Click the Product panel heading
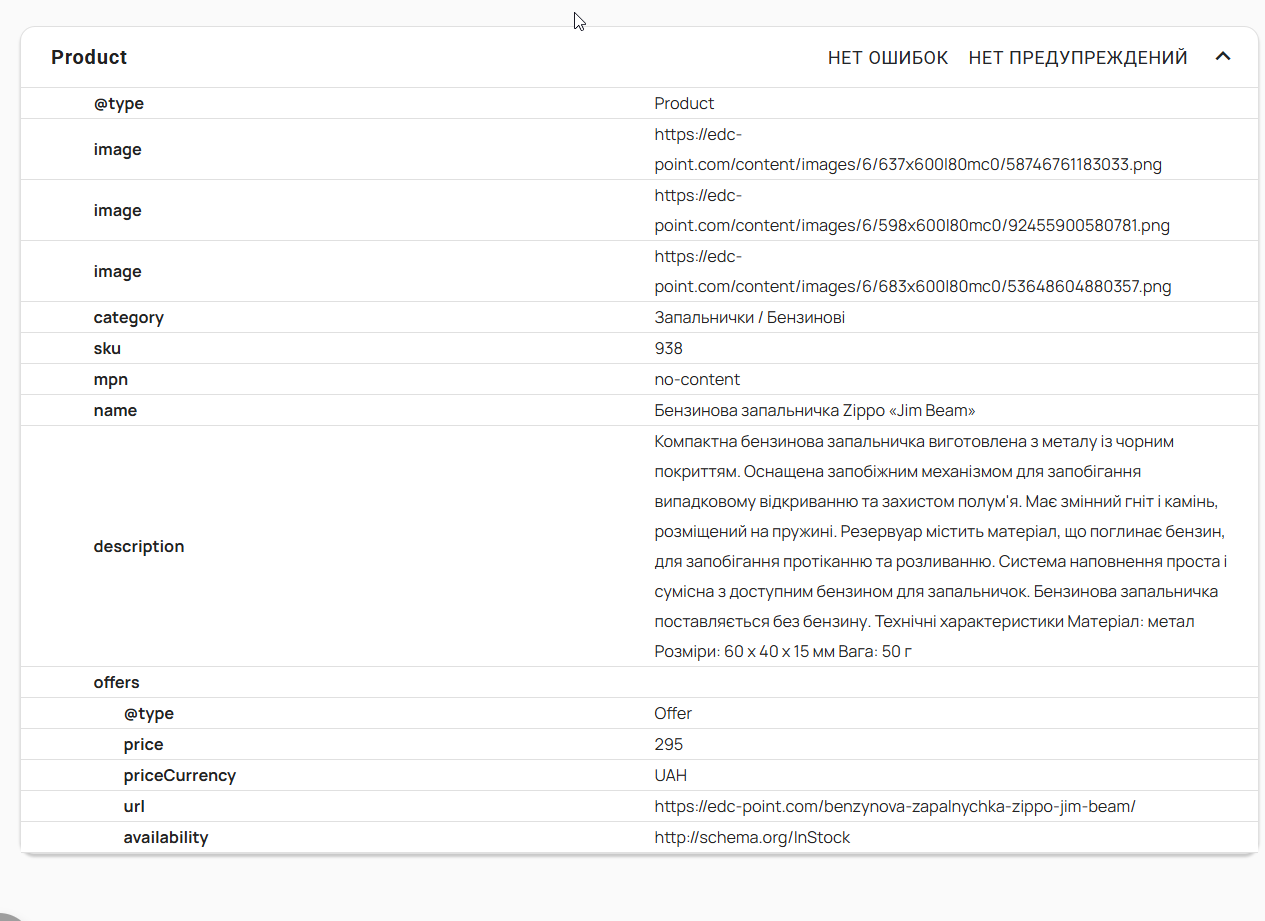 (x=89, y=58)
